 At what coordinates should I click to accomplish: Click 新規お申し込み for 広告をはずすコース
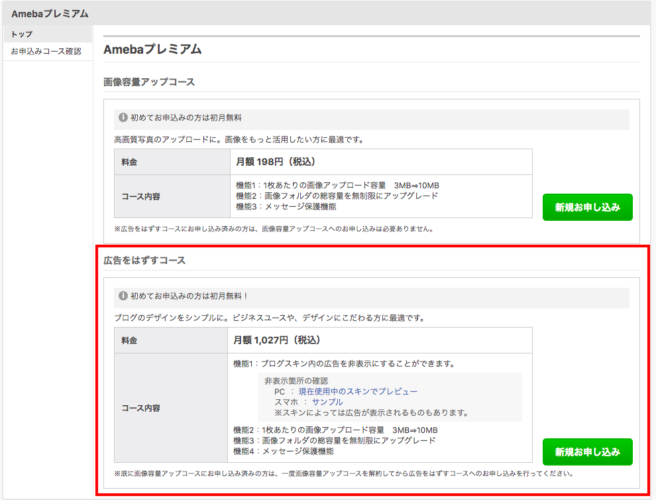pos(587,452)
